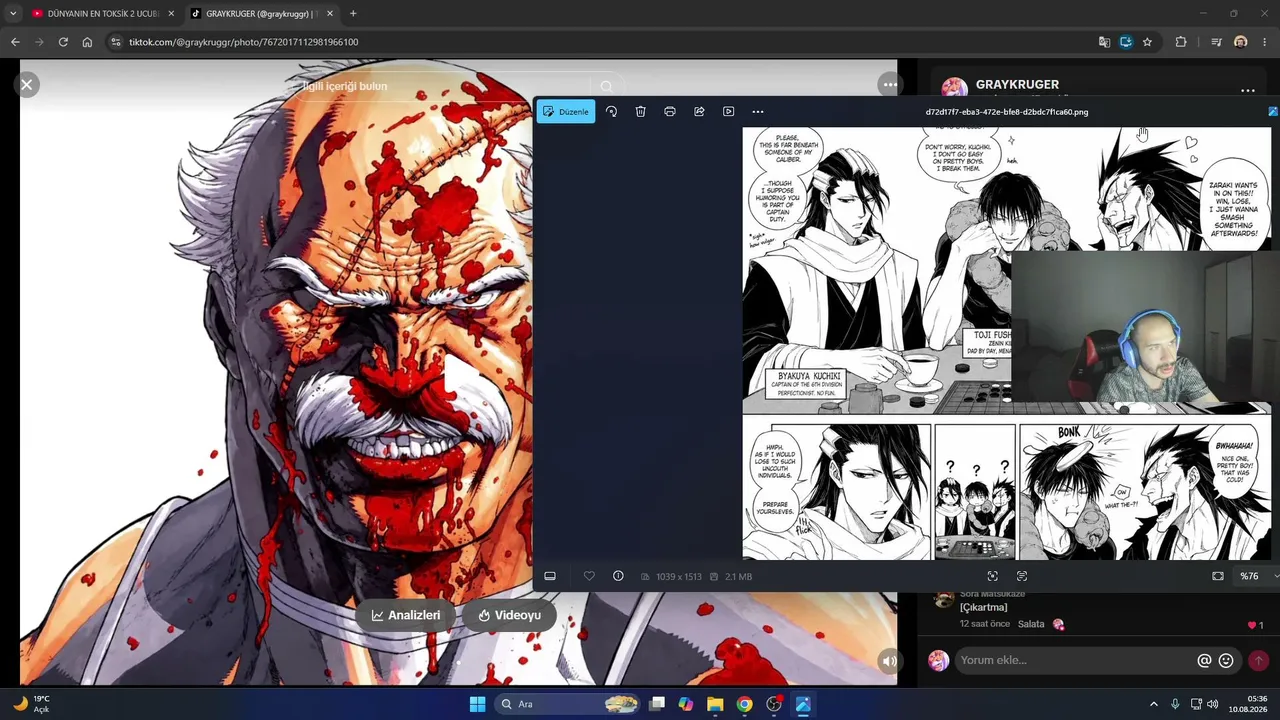Open Chrome media controls icon

[1216, 42]
